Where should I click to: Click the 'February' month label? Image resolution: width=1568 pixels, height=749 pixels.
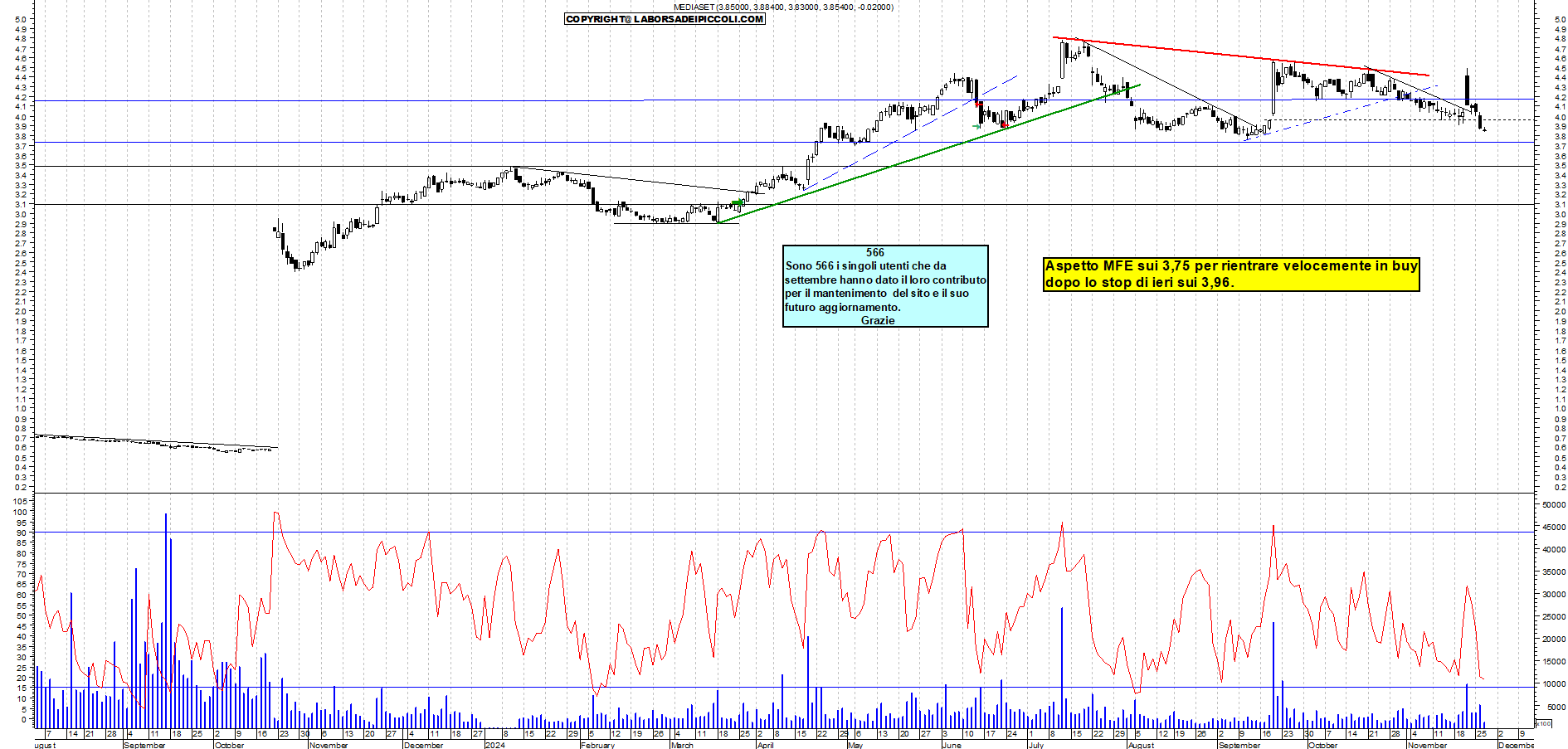pyautogui.click(x=597, y=745)
